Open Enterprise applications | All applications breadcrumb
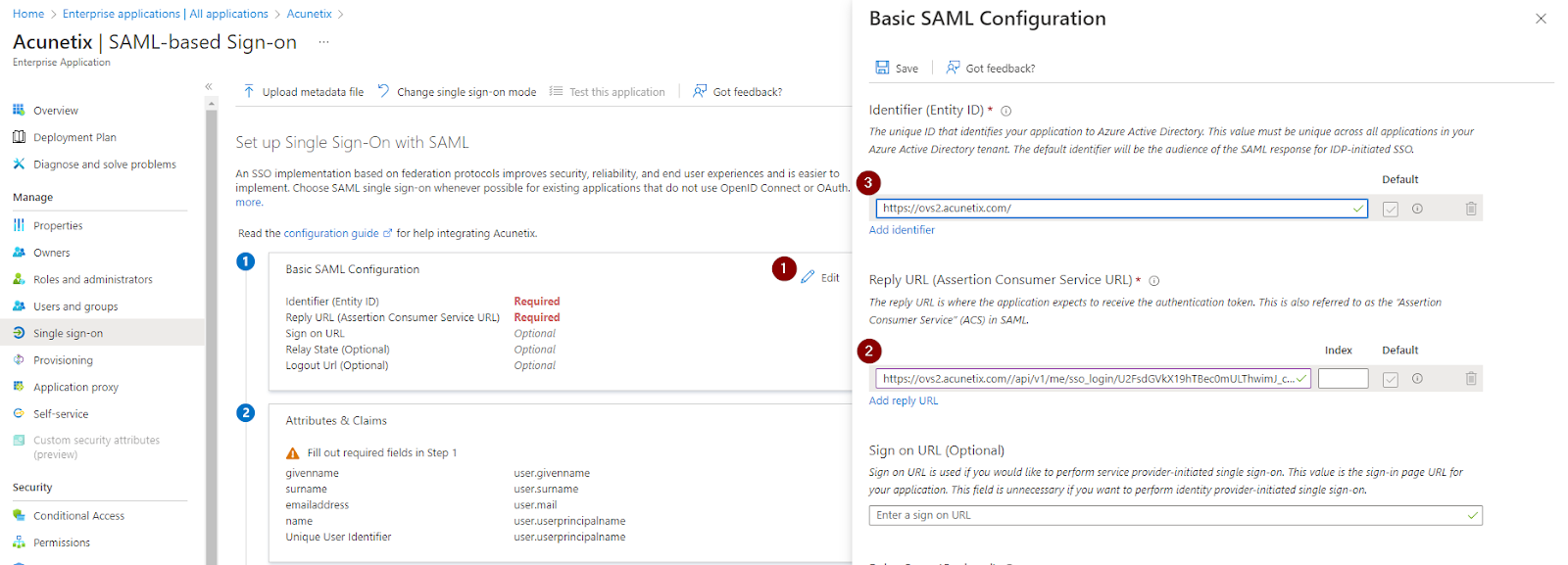 point(166,14)
